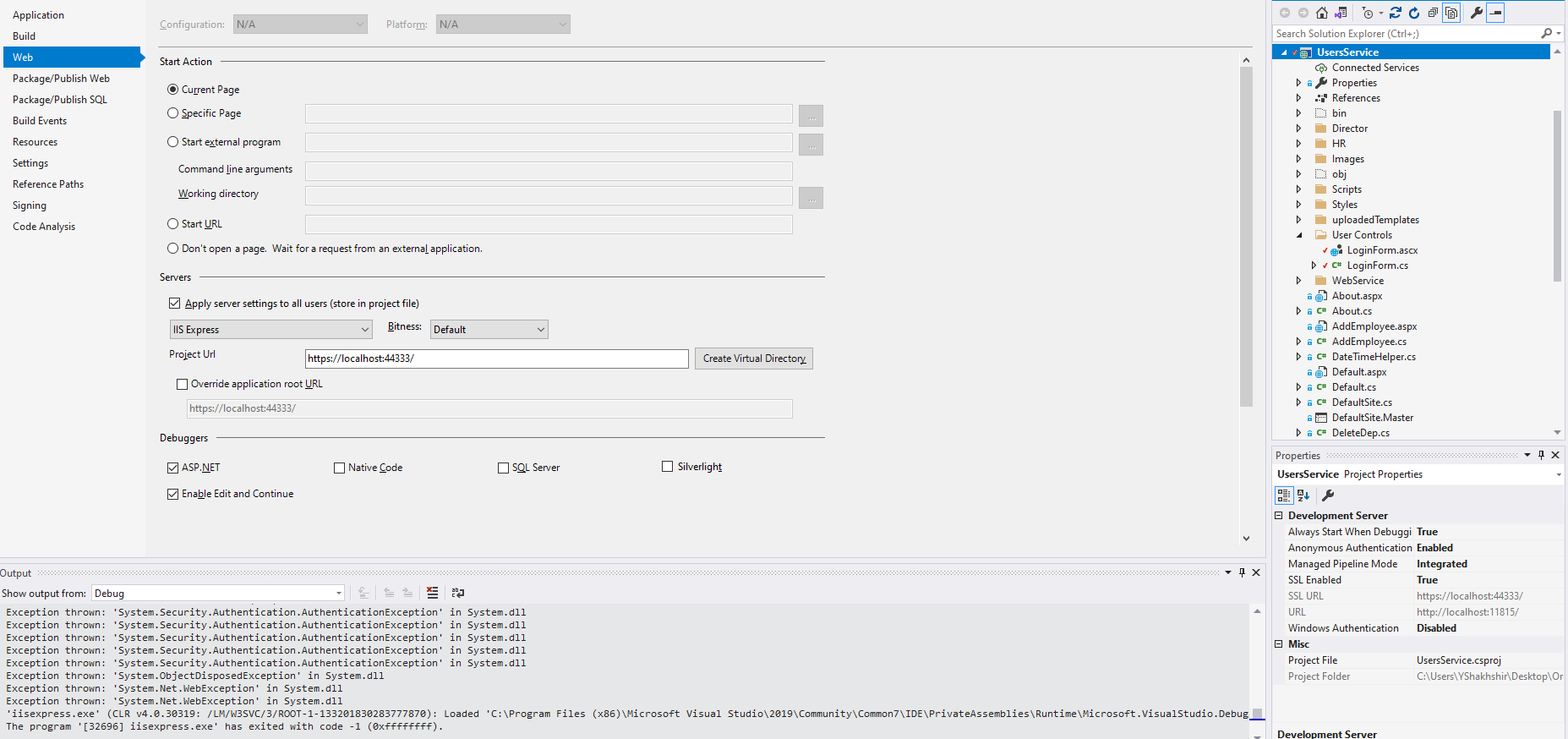Click the search magnifier in Solution Explorer
1568x739 pixels.
coord(1546,34)
